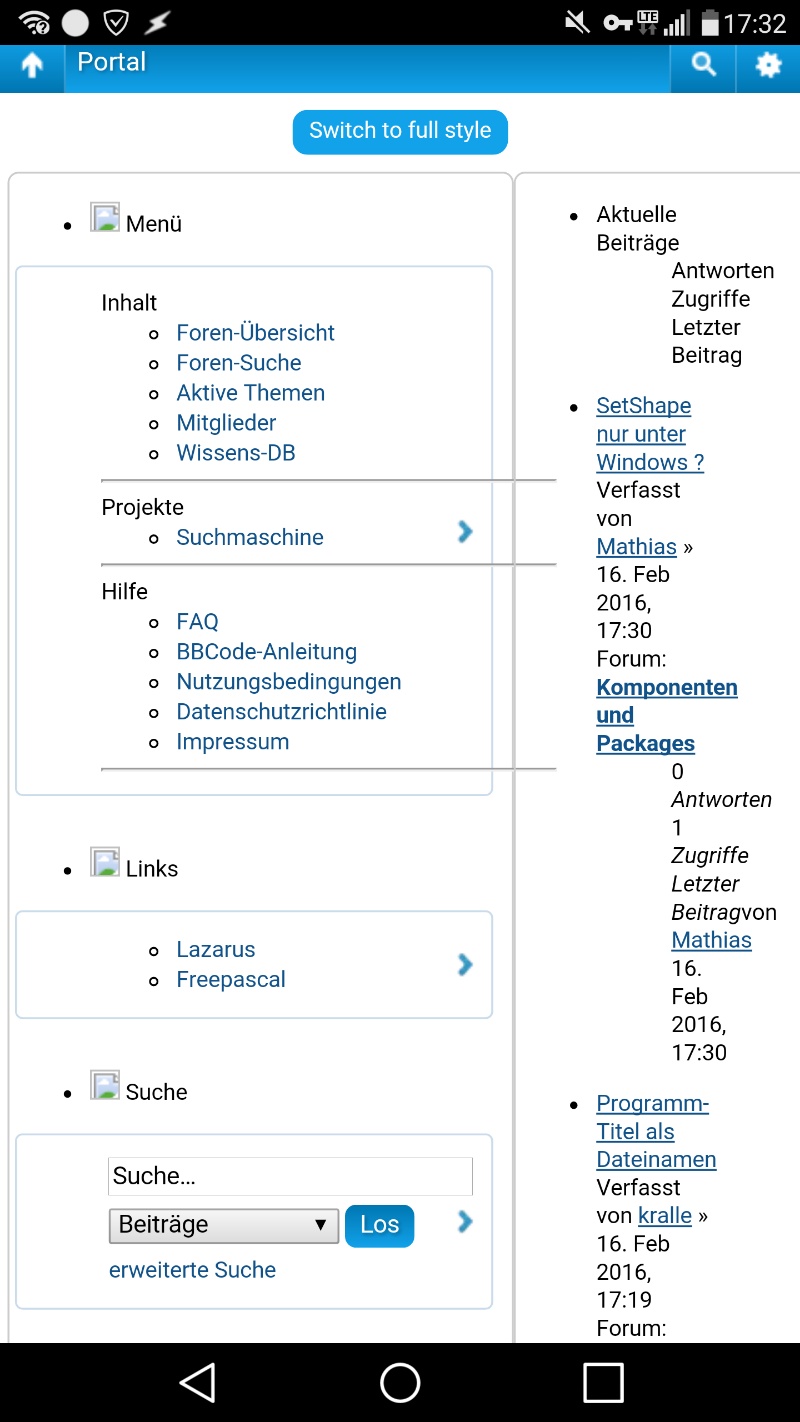Open the settings gear icon
This screenshot has height=1422, width=800.
[x=768, y=66]
